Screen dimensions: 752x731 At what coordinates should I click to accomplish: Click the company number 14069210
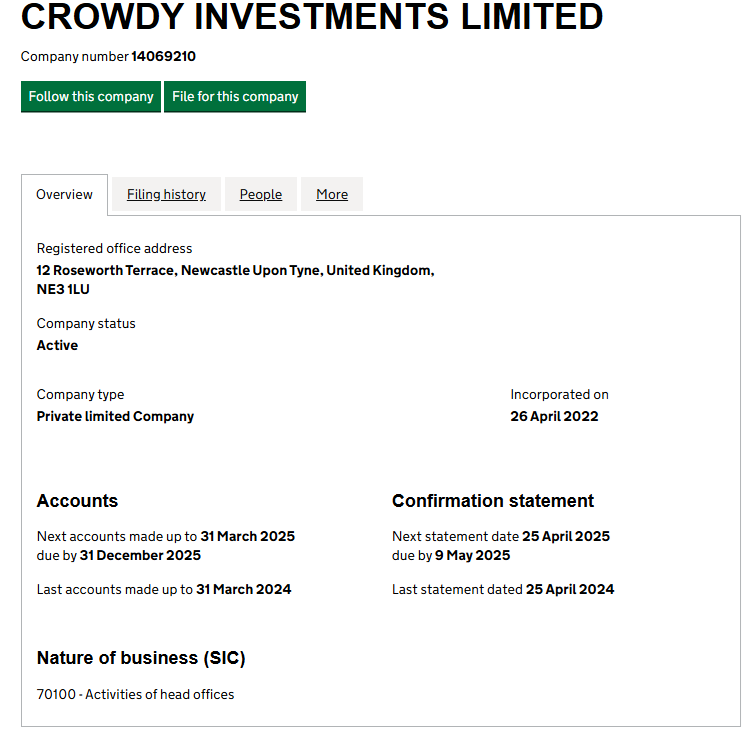coord(164,57)
